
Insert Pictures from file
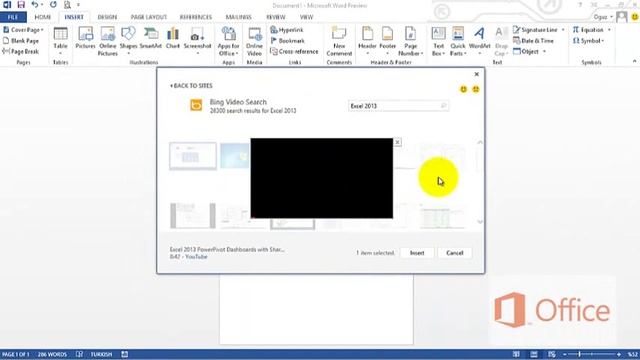(x=85, y=38)
